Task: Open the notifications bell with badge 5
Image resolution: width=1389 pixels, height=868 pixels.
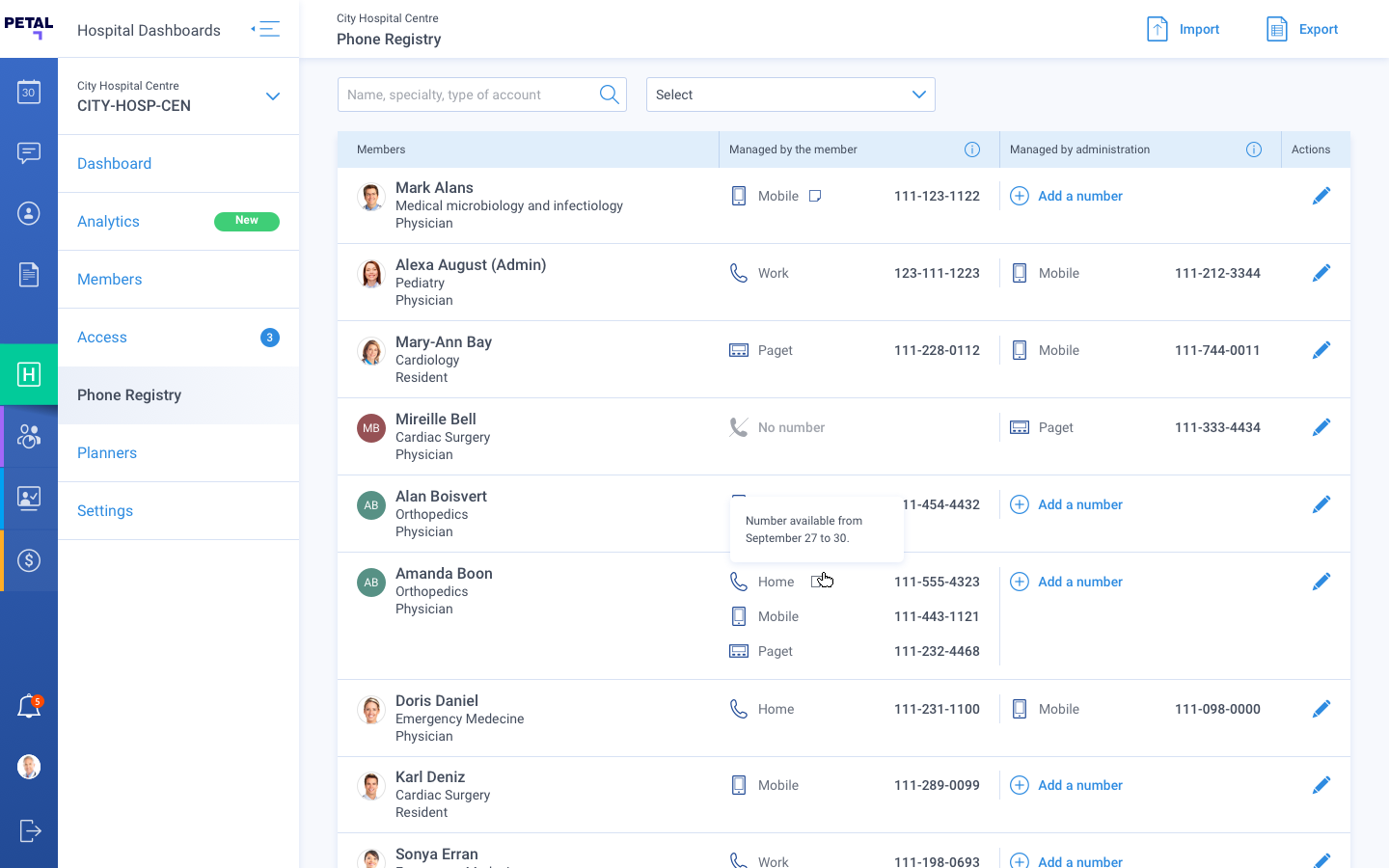Action: tap(29, 705)
